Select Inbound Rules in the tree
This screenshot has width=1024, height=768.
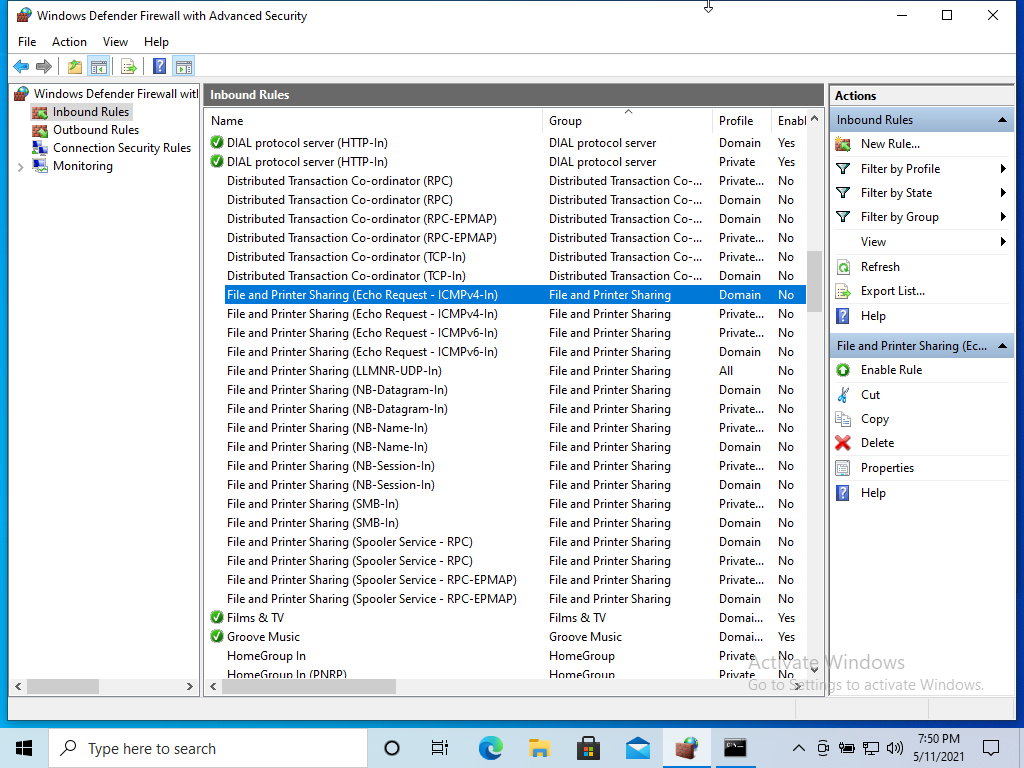point(91,112)
